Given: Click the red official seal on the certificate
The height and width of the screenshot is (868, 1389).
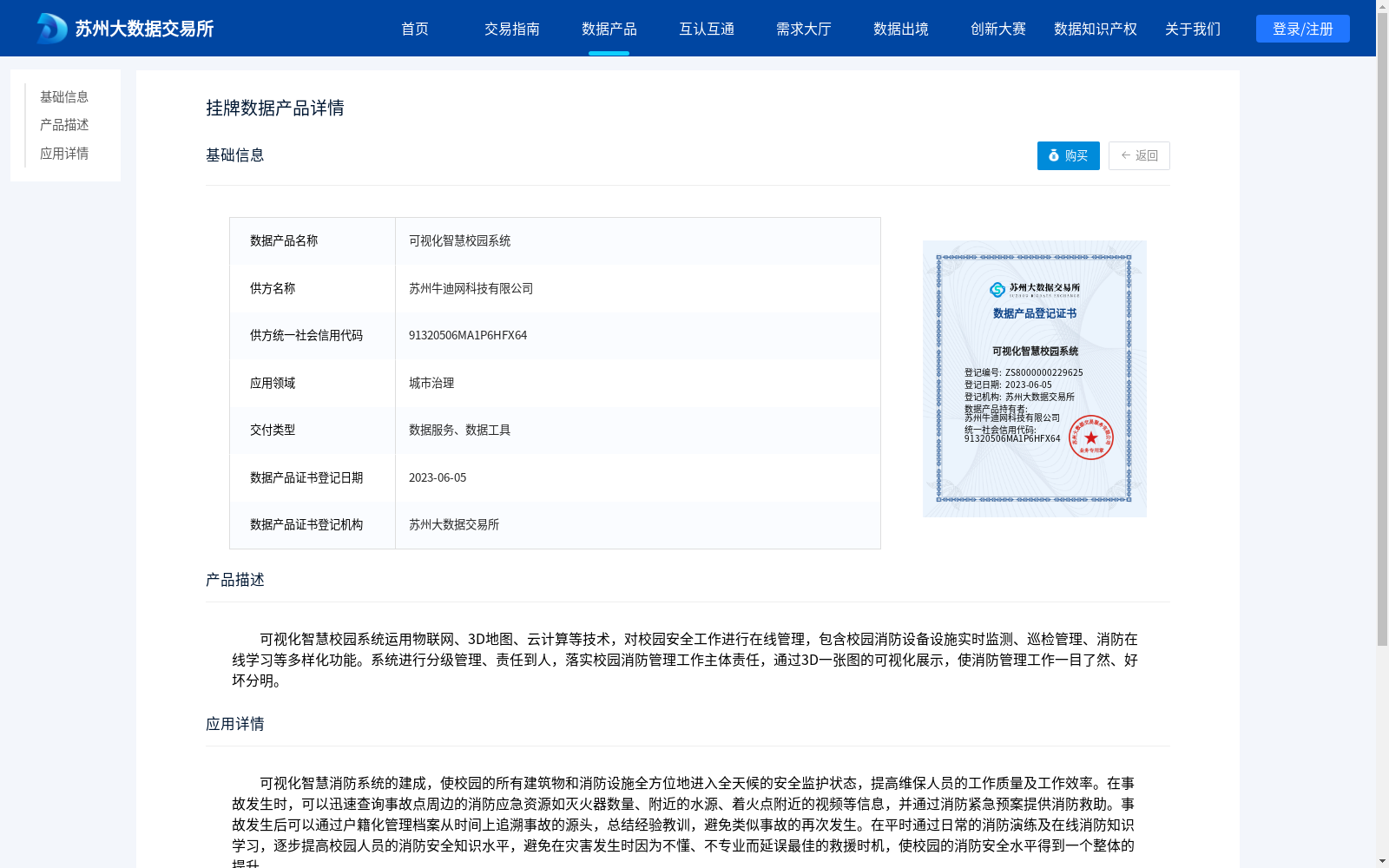Looking at the screenshot, I should coord(1094,438).
